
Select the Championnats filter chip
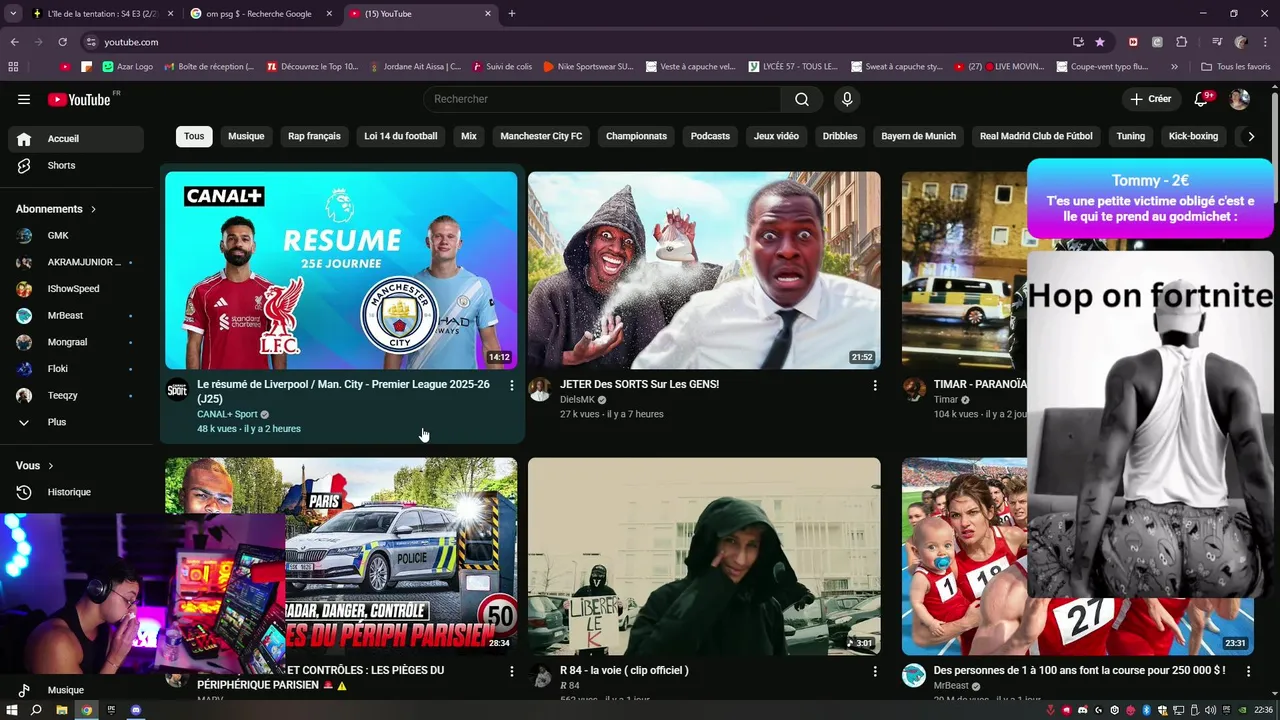[636, 136]
